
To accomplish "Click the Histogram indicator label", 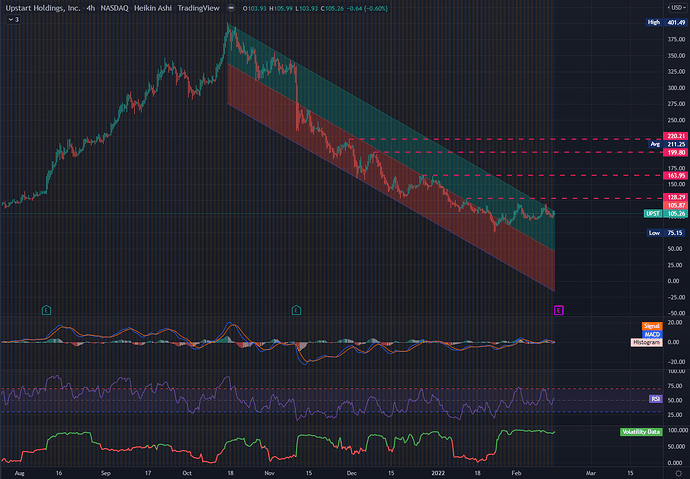I will coord(646,342).
